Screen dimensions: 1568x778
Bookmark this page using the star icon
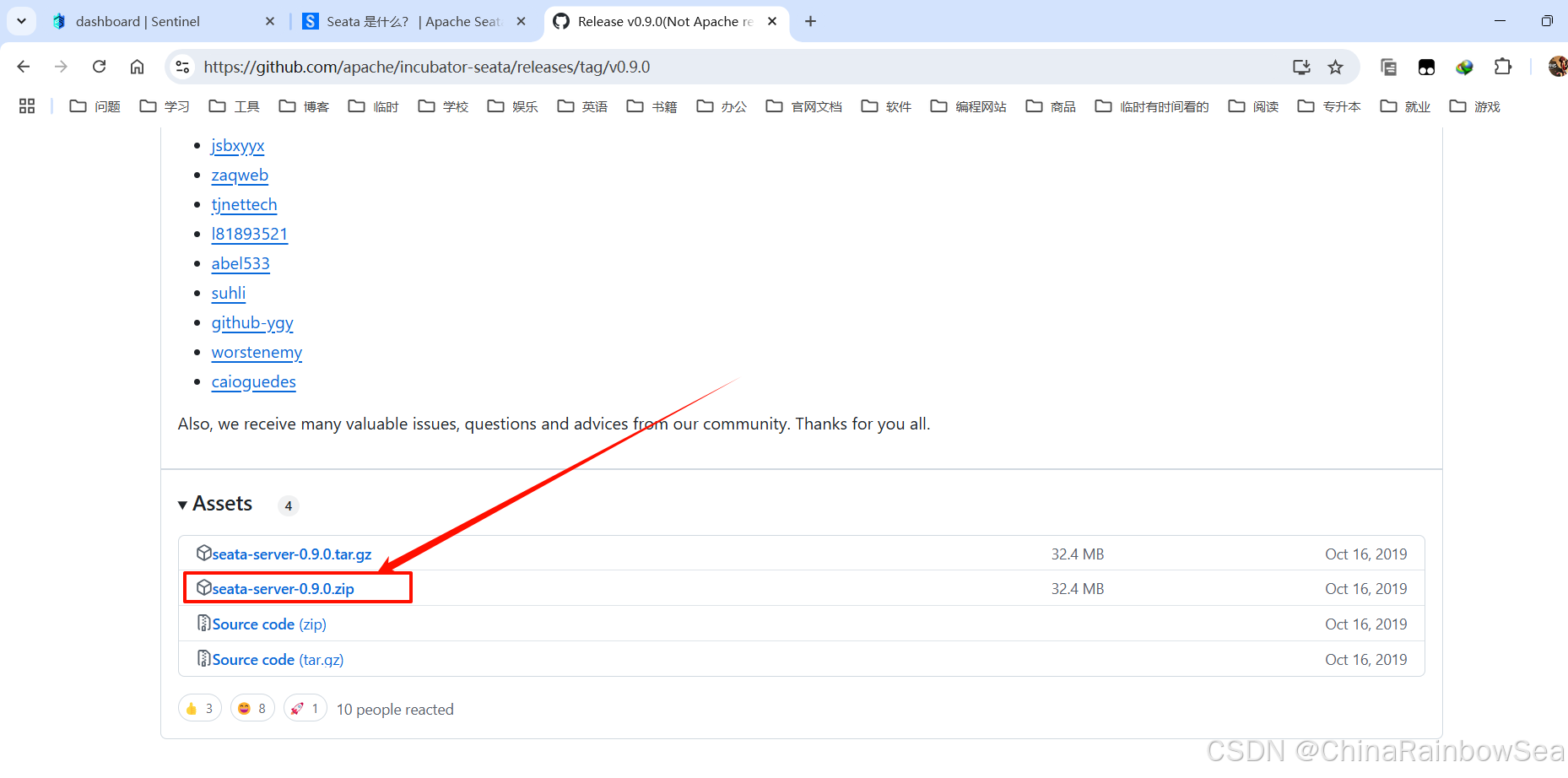(x=1336, y=67)
